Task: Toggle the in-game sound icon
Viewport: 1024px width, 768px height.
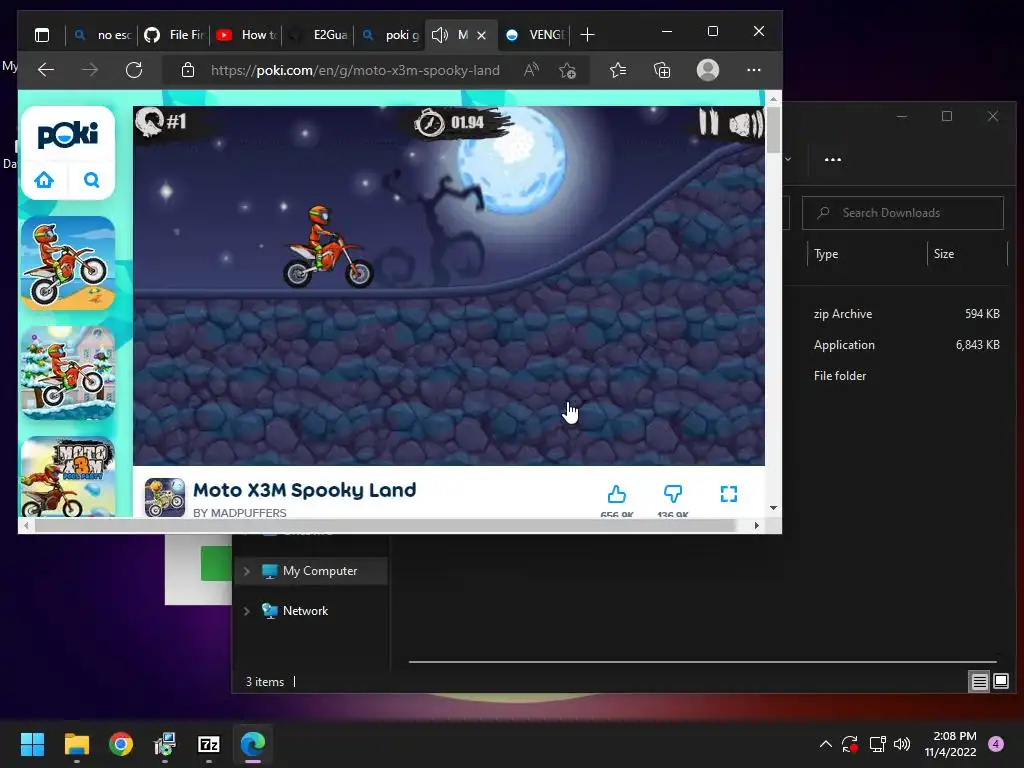Action: click(x=746, y=124)
